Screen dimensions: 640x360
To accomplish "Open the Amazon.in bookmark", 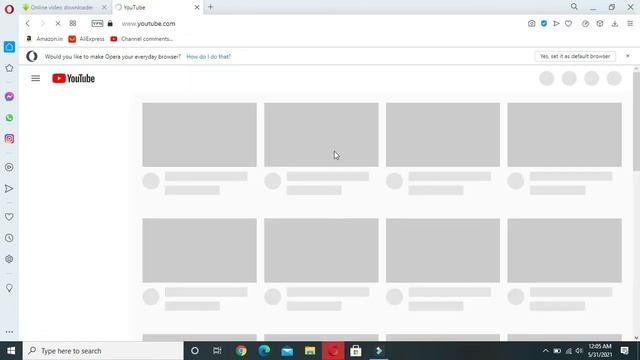I will pos(45,39).
